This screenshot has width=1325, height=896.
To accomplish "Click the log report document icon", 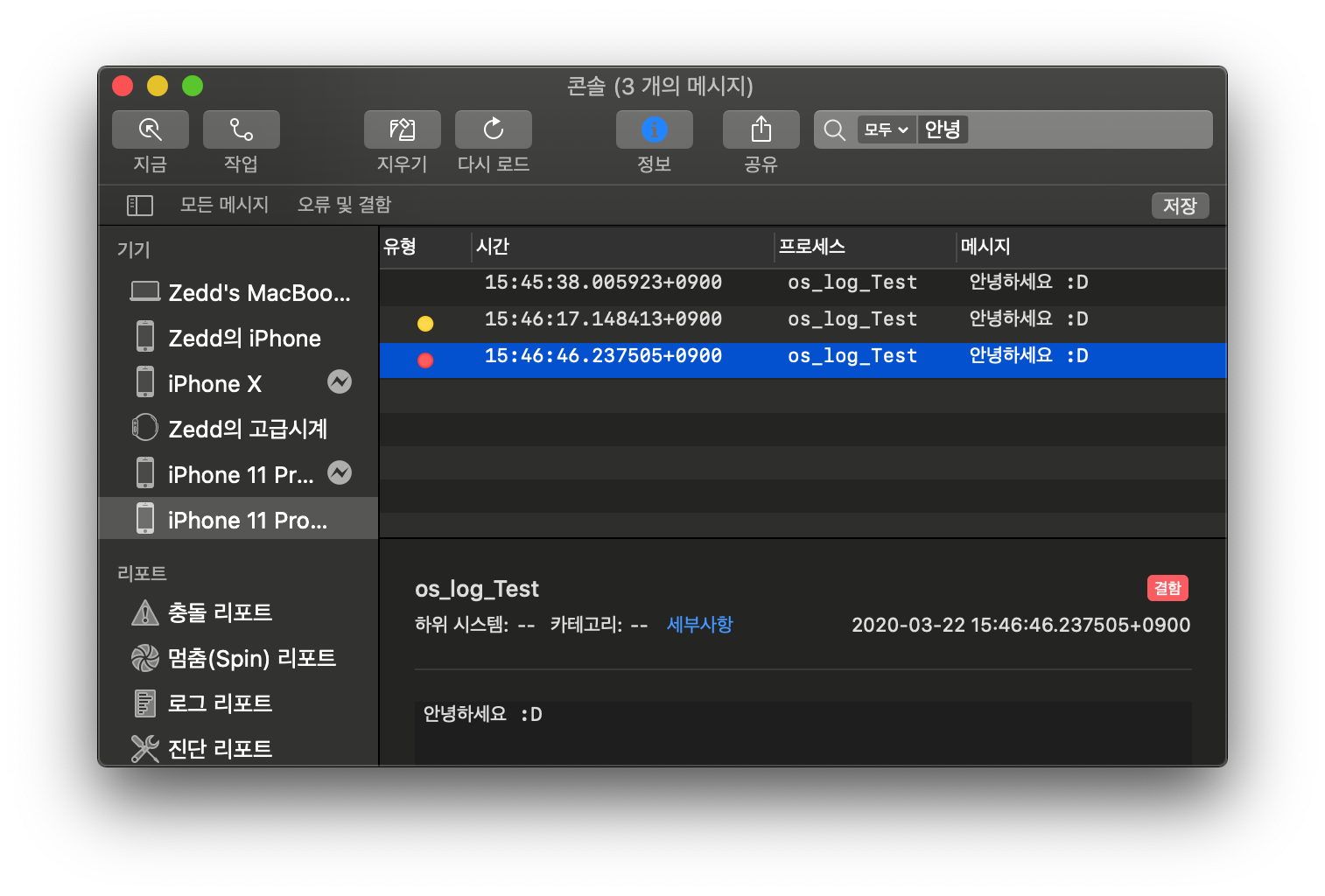I will click(x=144, y=703).
